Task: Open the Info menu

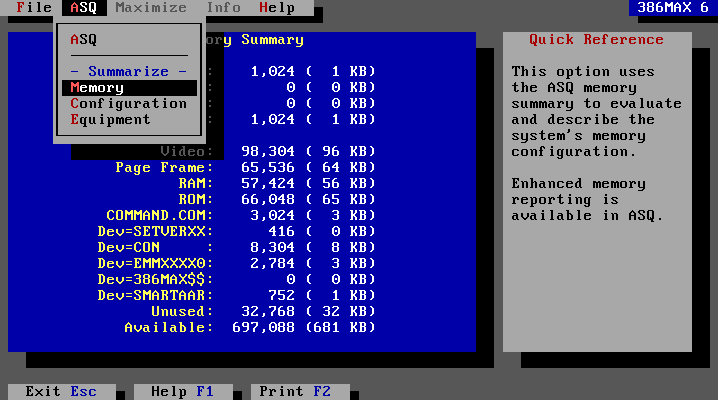Action: coord(223,8)
